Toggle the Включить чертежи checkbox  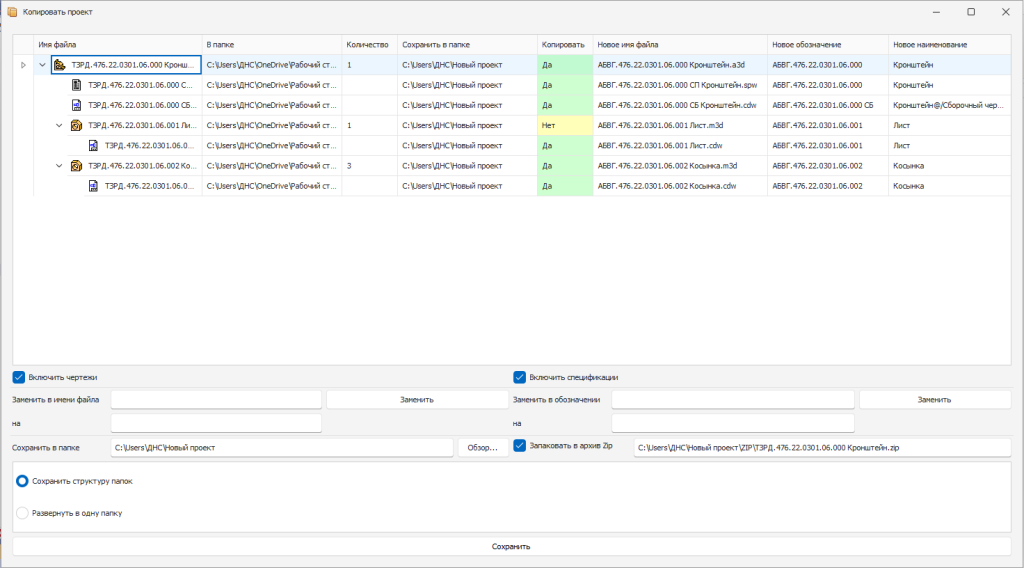(x=19, y=377)
